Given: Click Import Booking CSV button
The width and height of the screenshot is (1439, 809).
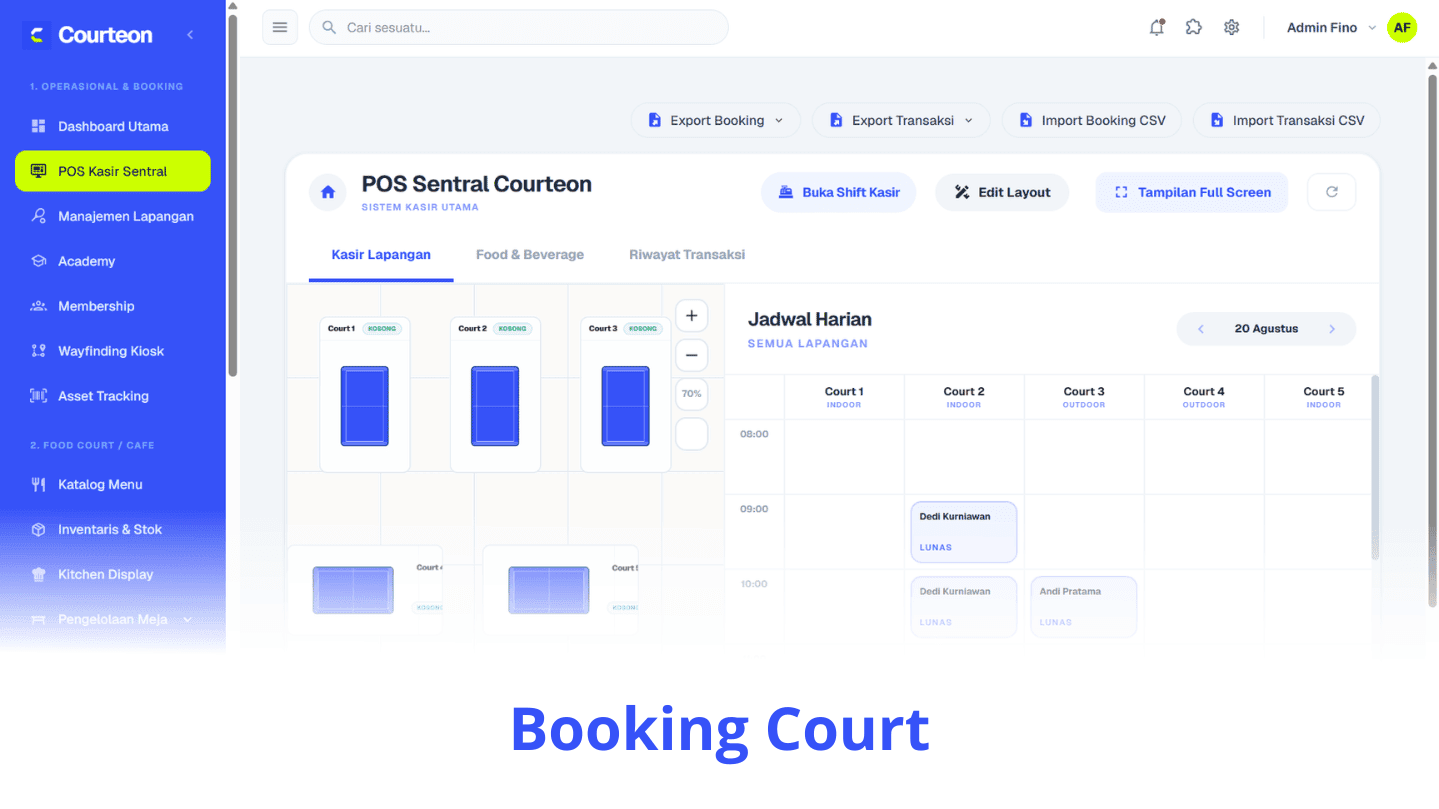Looking at the screenshot, I should pyautogui.click(x=1092, y=120).
